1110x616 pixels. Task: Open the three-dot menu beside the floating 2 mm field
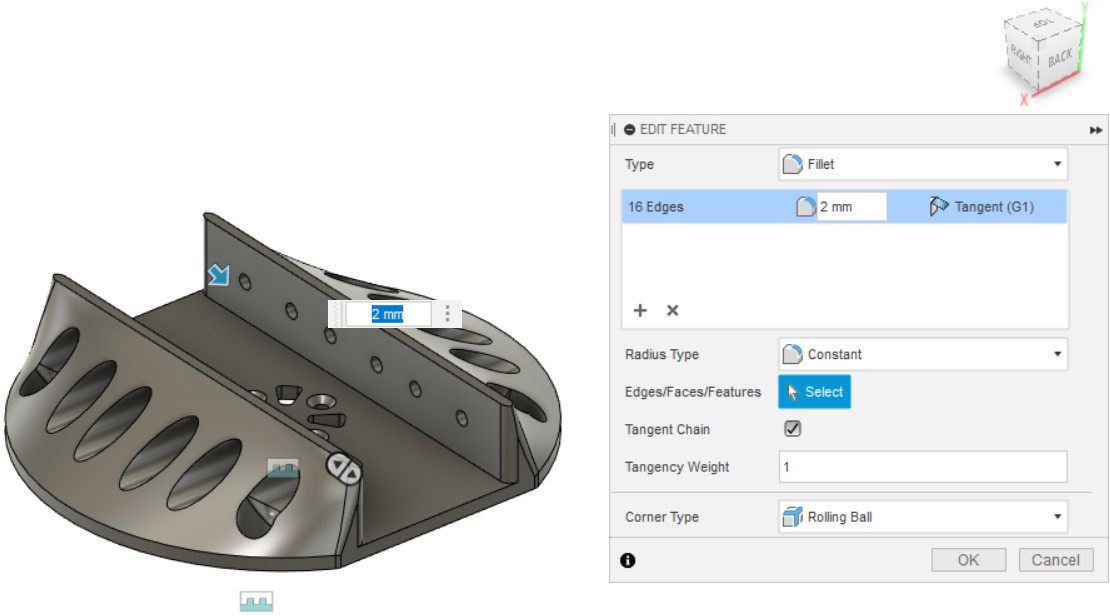pyautogui.click(x=447, y=314)
